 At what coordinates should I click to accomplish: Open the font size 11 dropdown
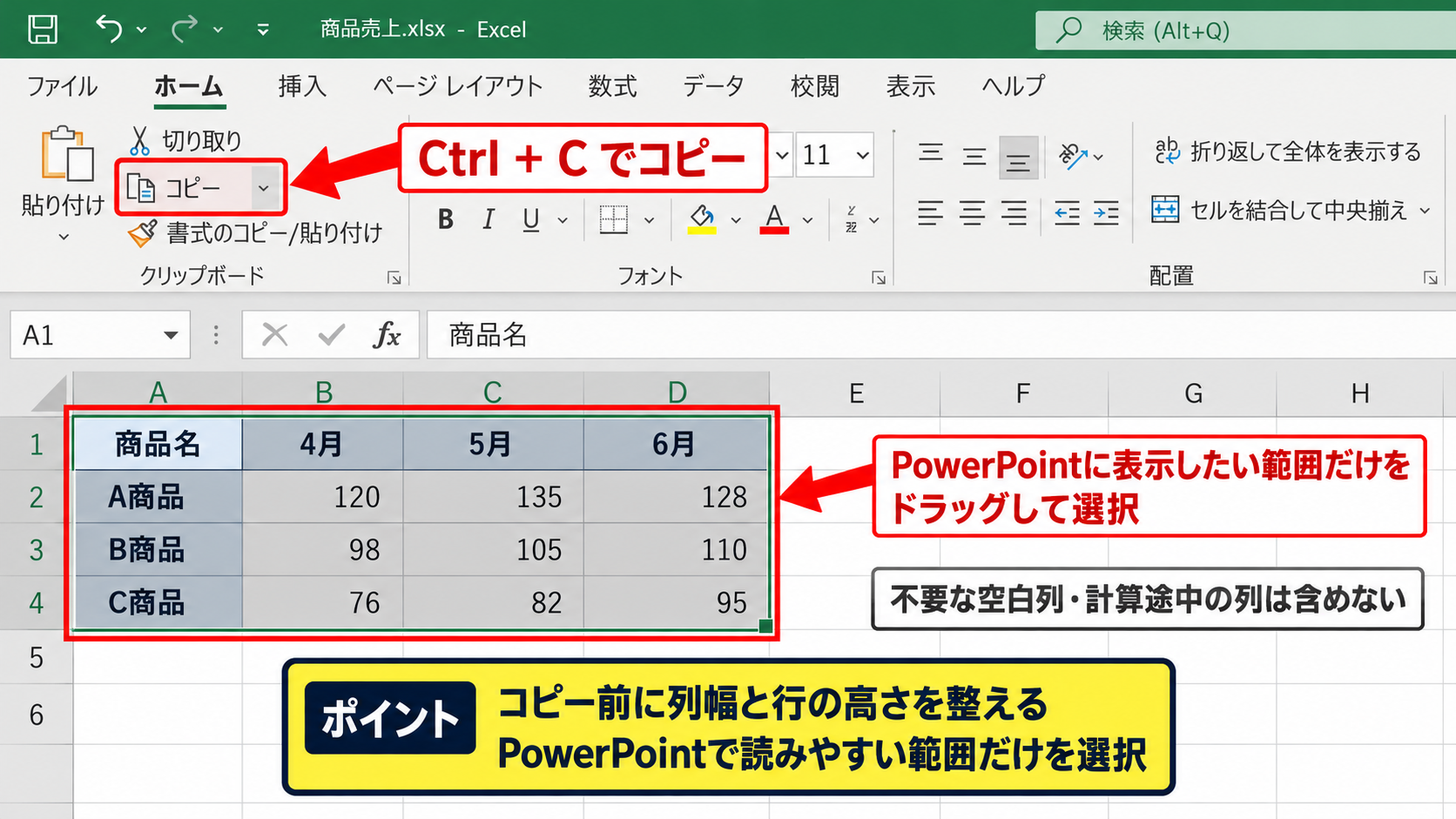pos(862,156)
